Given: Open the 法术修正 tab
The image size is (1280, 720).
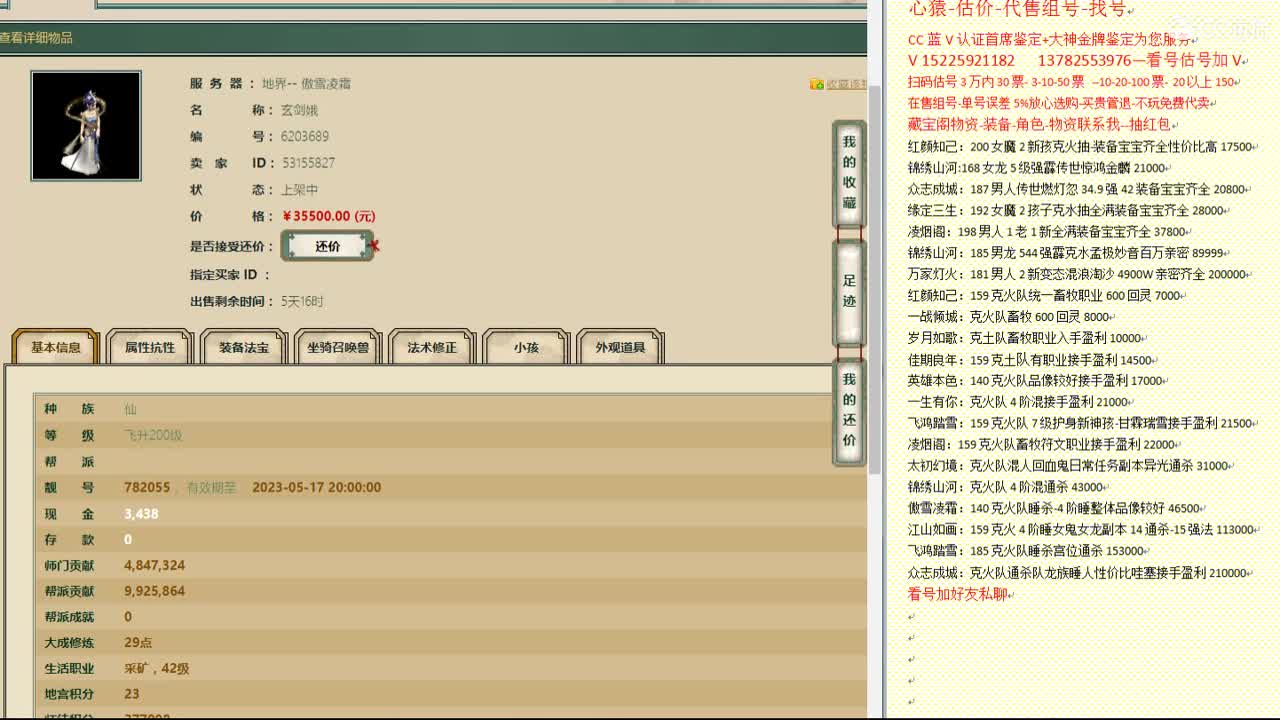Looking at the screenshot, I should coord(432,348).
